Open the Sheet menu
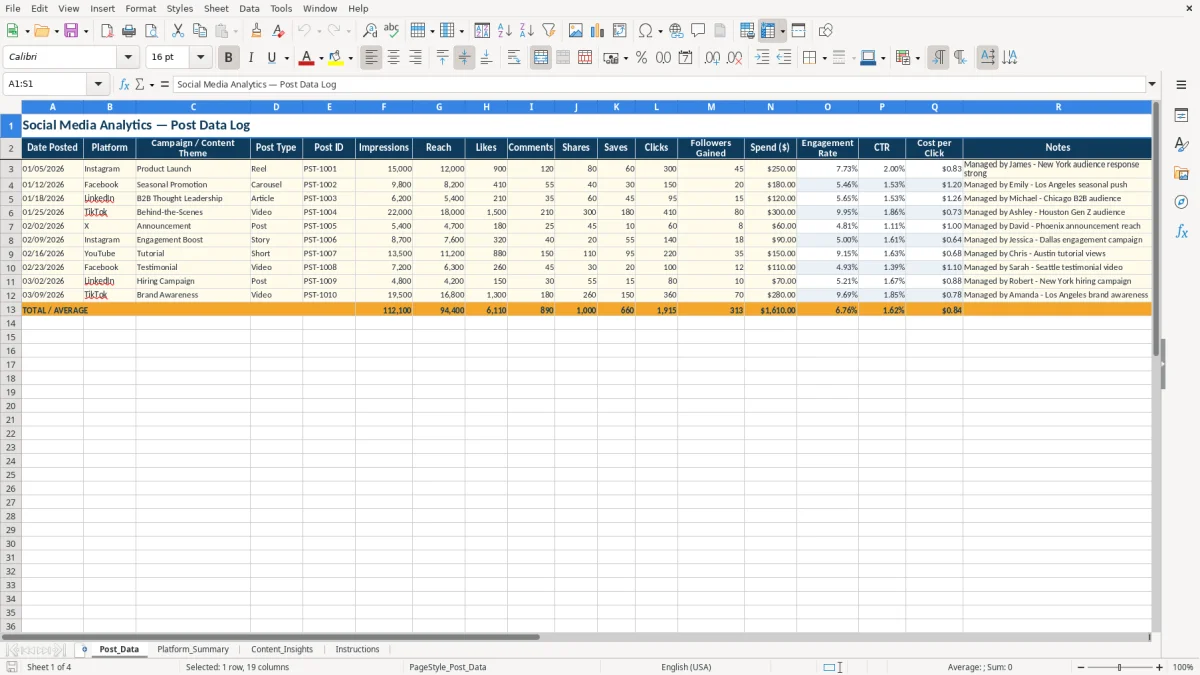The width and height of the screenshot is (1200, 675). (x=216, y=8)
